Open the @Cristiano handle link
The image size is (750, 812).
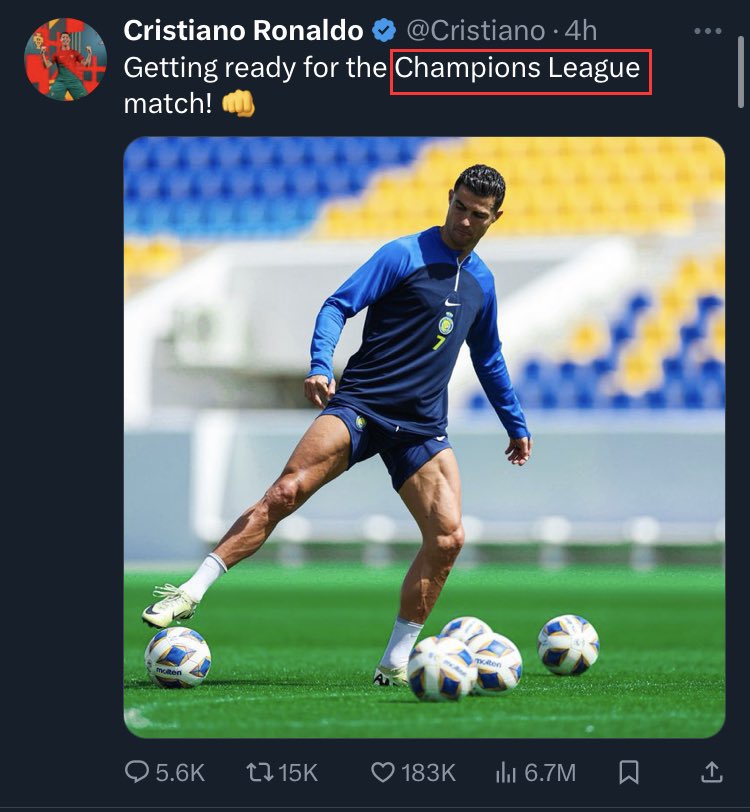475,31
